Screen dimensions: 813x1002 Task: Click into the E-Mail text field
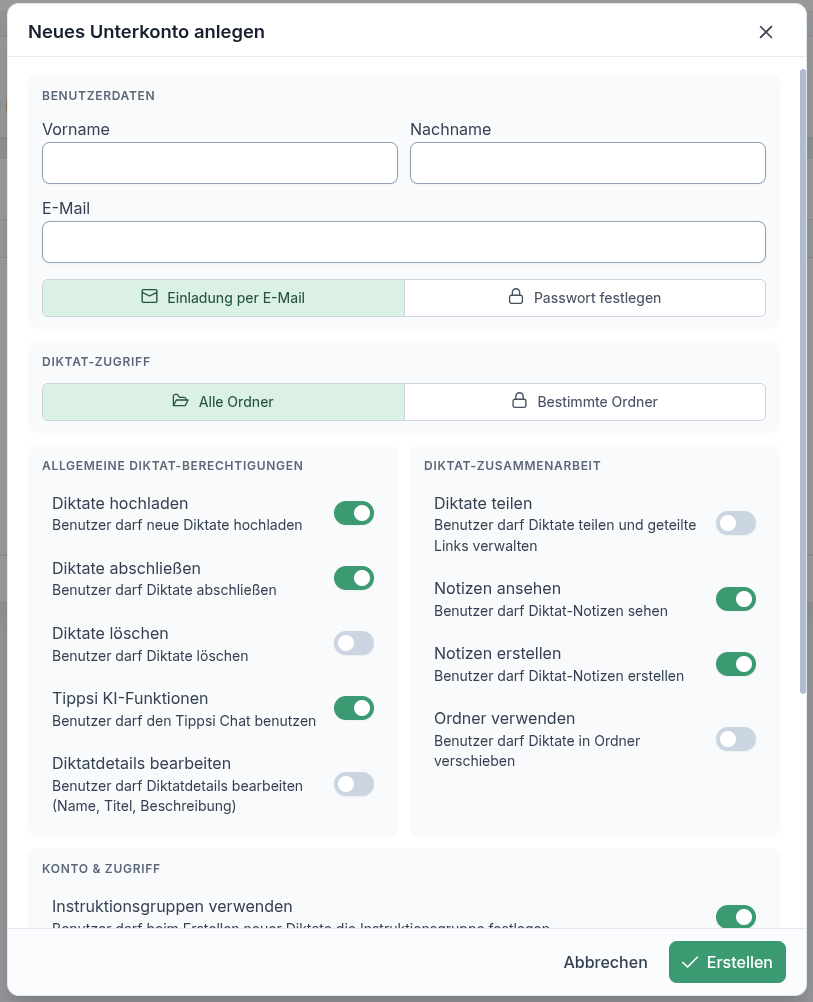tap(404, 242)
